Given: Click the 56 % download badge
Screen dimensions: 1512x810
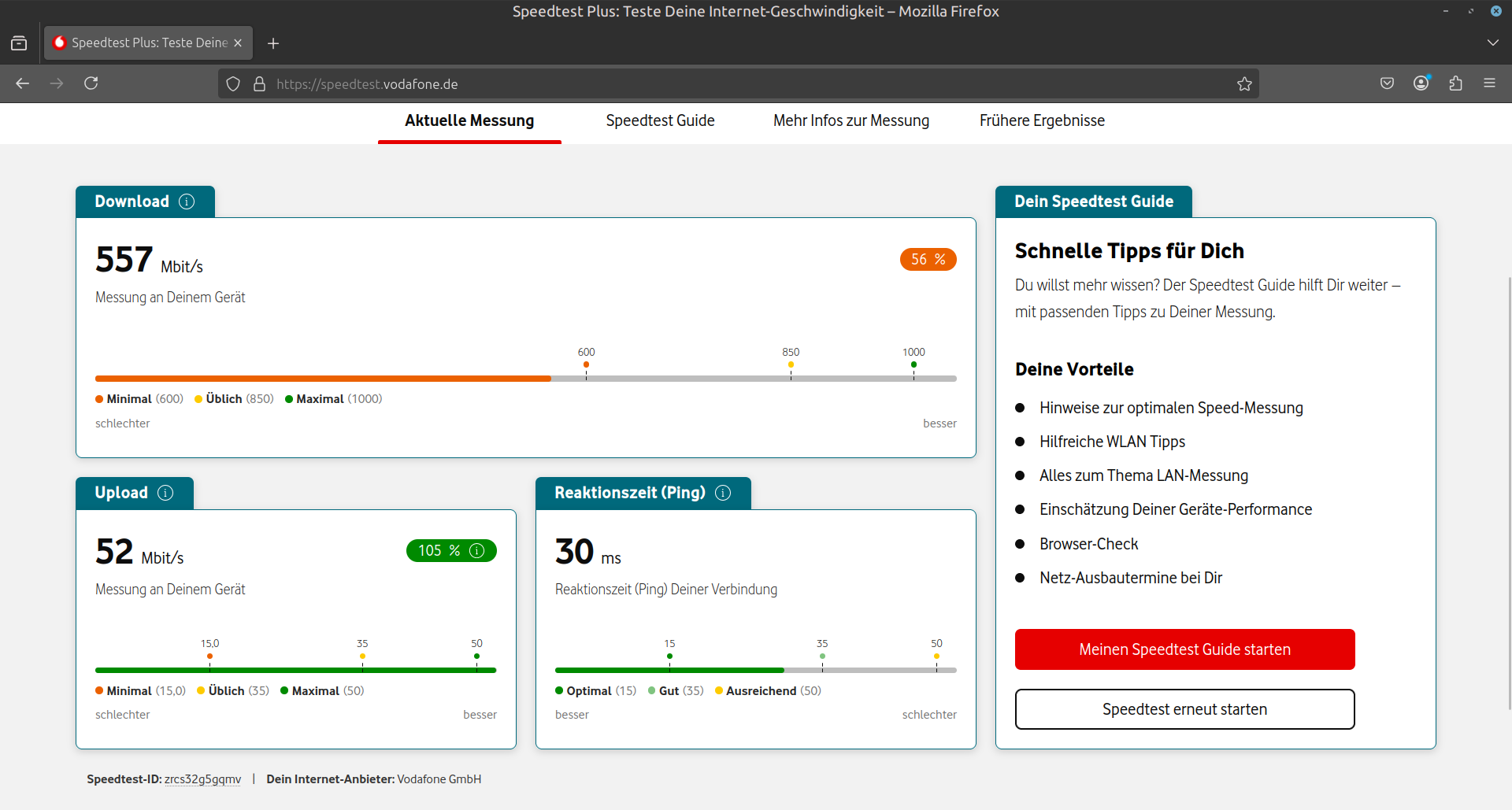Looking at the screenshot, I should click(x=928, y=260).
